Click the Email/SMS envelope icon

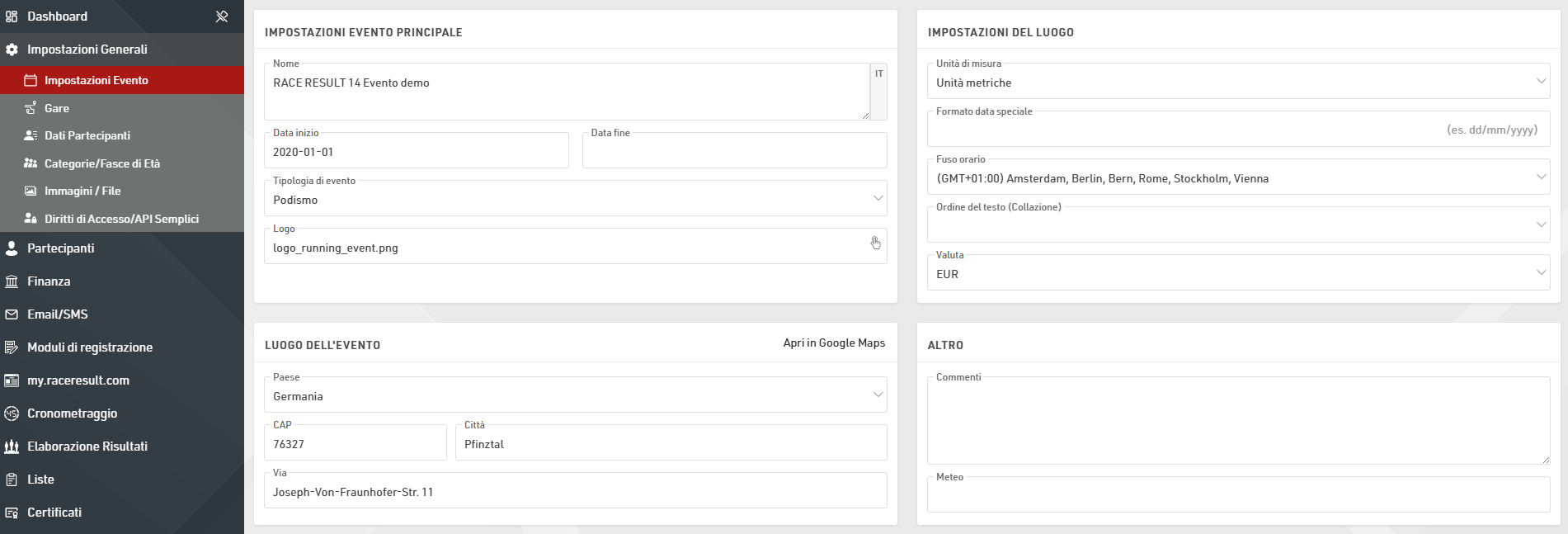12,314
